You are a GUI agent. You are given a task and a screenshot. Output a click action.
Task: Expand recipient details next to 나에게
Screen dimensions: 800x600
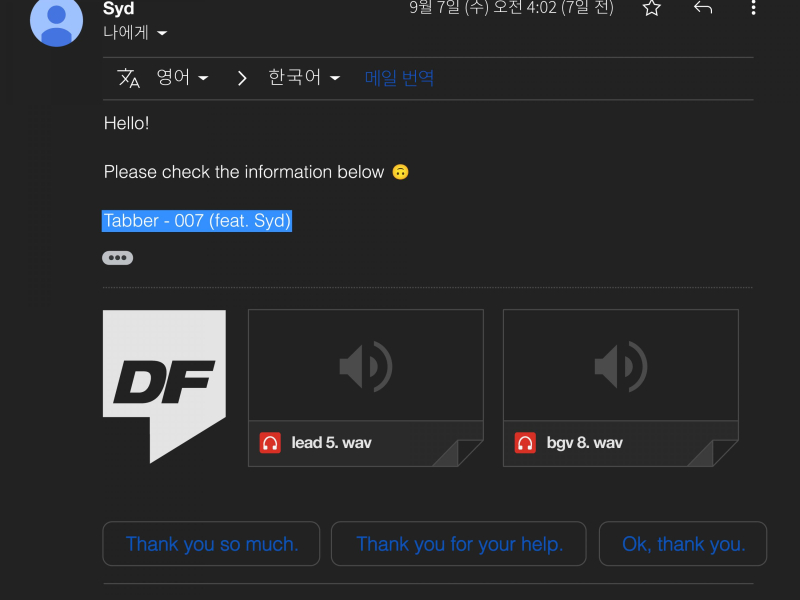click(x=162, y=33)
